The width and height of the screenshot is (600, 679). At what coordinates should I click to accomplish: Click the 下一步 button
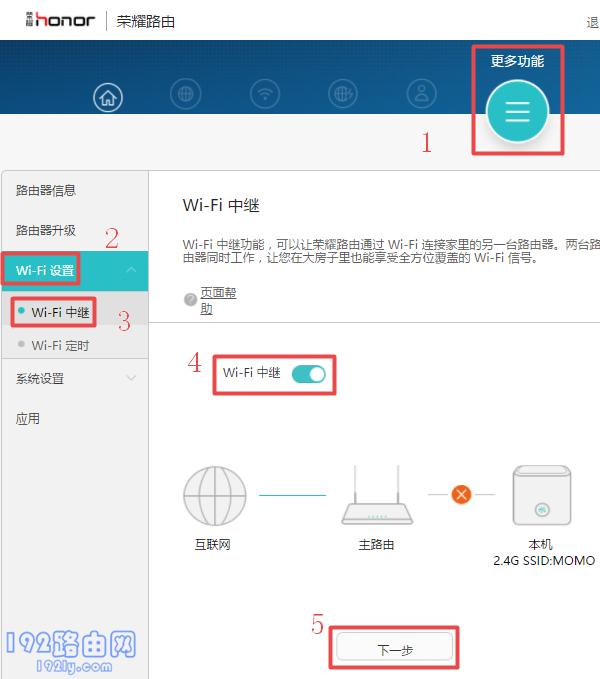coord(395,649)
